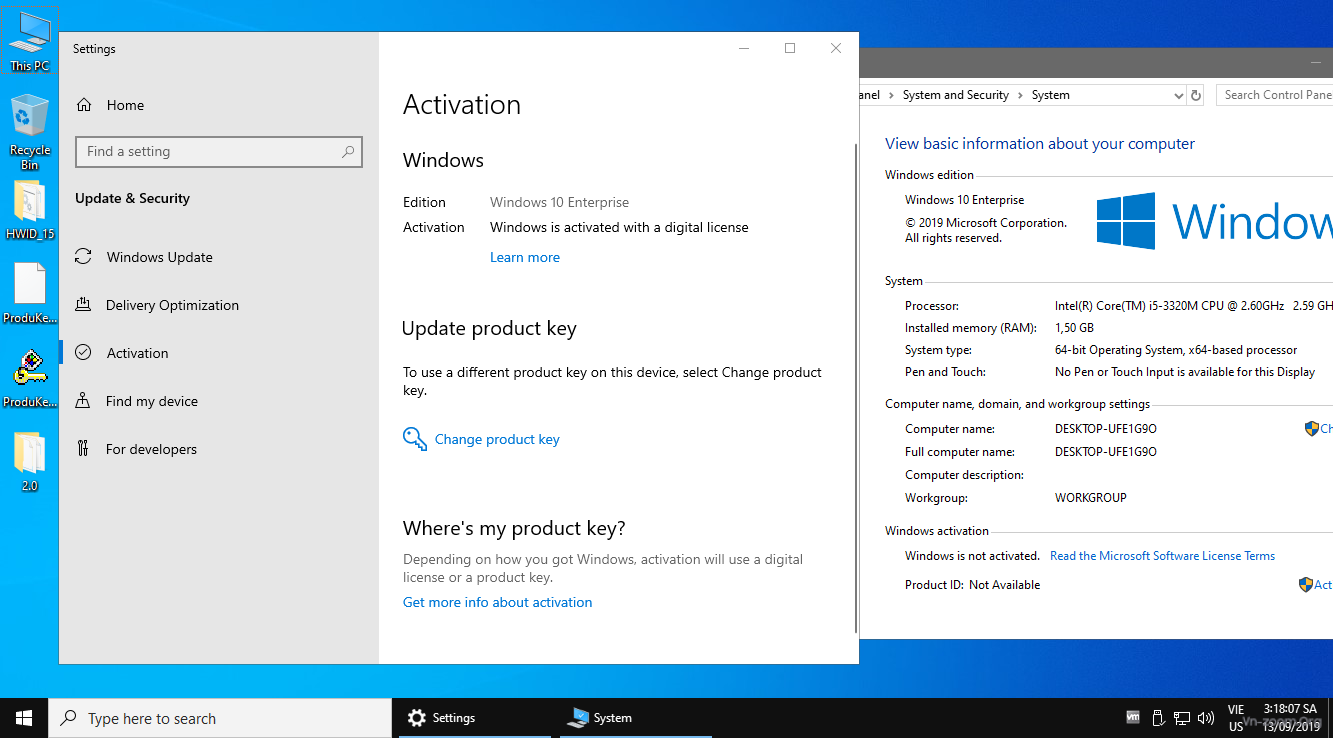
Task: Click the 'Update & Security' sidebar heading
Action: [132, 198]
